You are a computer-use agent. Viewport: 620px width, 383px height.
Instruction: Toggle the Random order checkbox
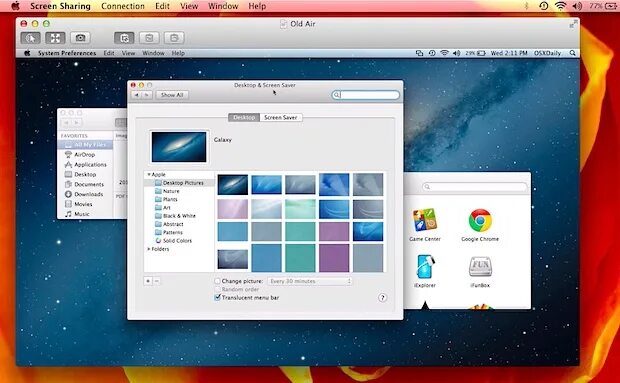click(x=217, y=289)
